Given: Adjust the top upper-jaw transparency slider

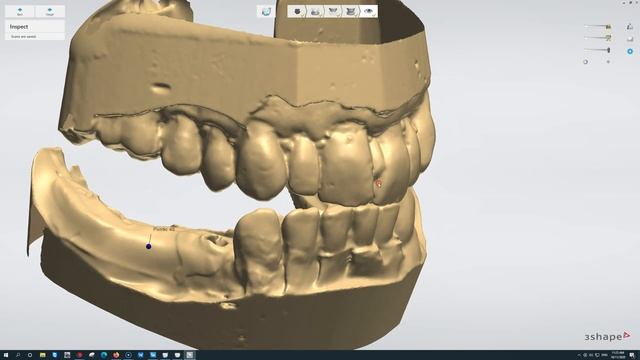Looking at the screenshot, I should click(598, 27).
